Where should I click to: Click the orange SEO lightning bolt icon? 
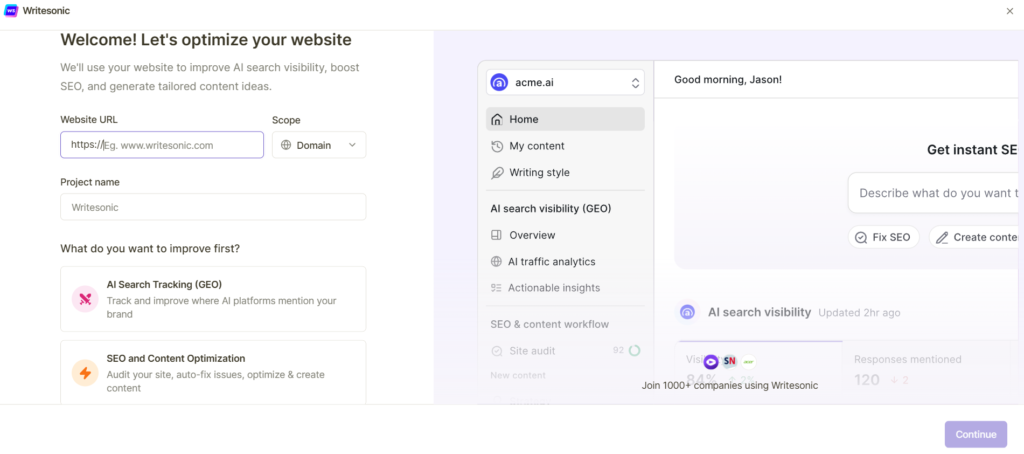coord(84,373)
